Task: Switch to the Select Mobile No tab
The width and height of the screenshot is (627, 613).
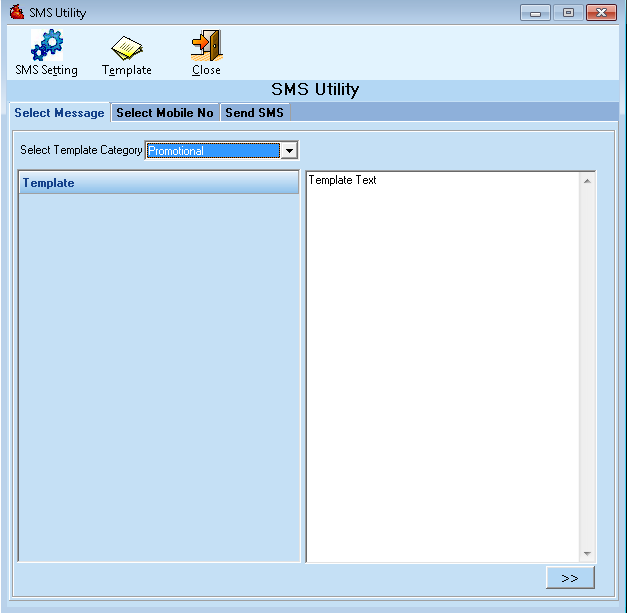Action: [165, 113]
